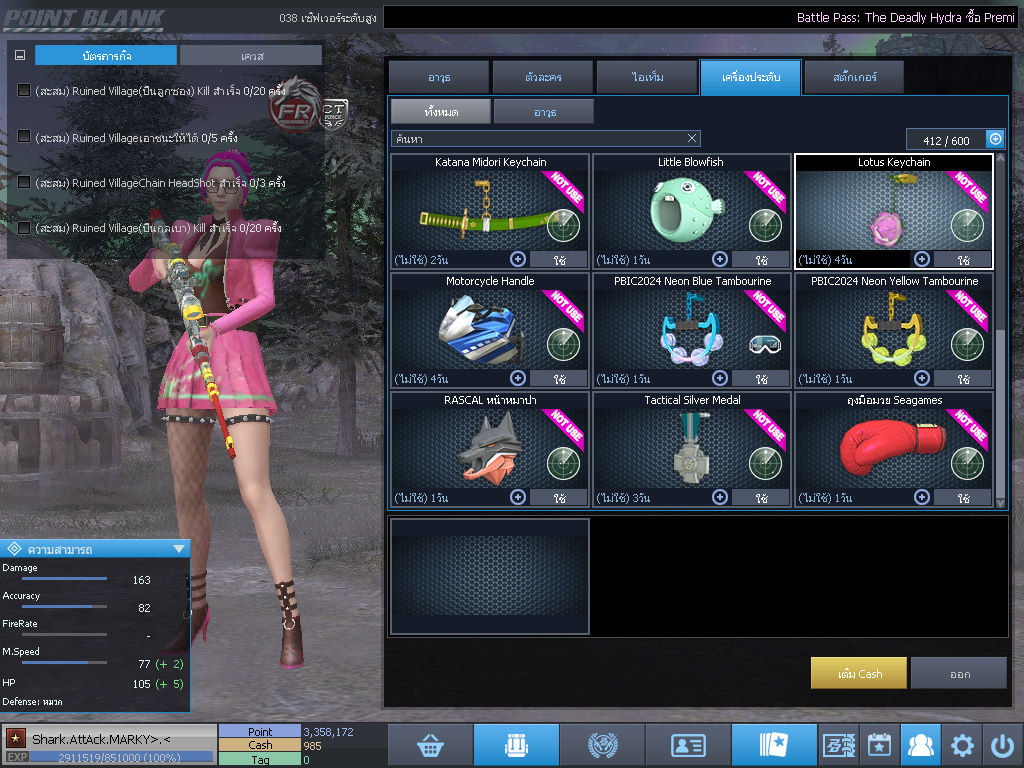Switch to the สติกเกอร์ tab
1024x768 pixels.
[854, 77]
